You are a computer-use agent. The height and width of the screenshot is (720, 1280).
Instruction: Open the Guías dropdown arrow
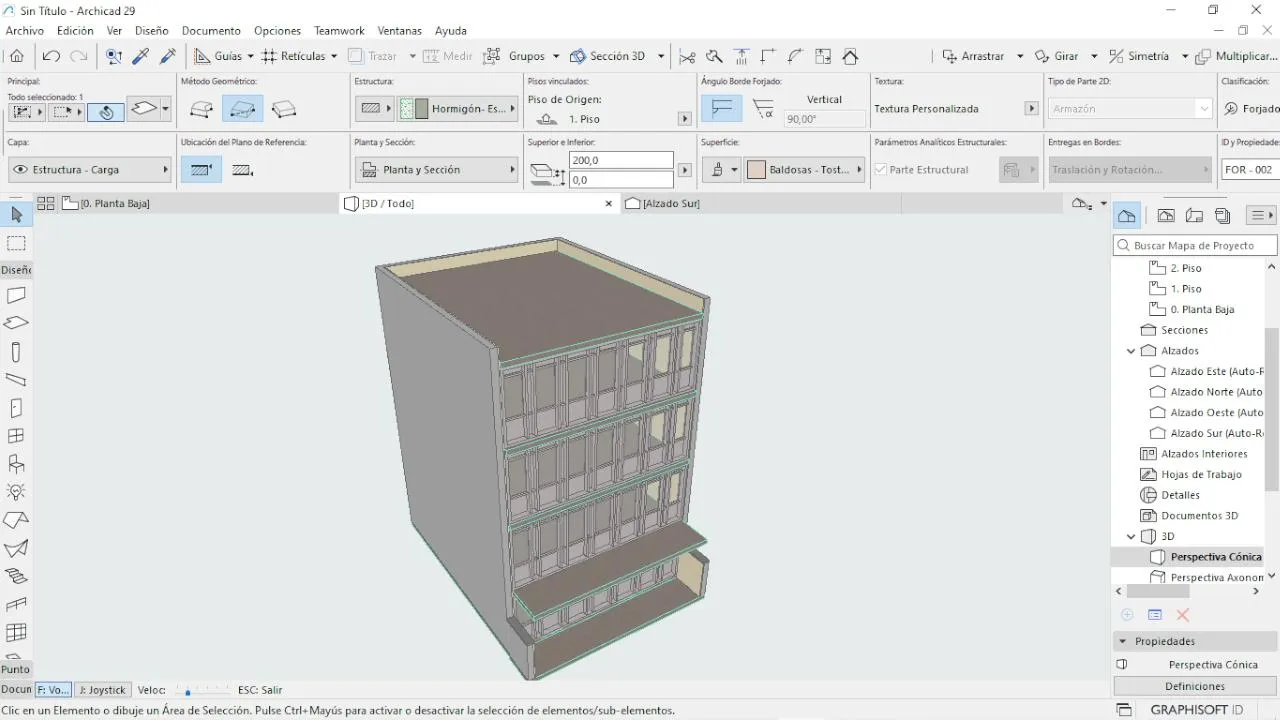tap(250, 56)
